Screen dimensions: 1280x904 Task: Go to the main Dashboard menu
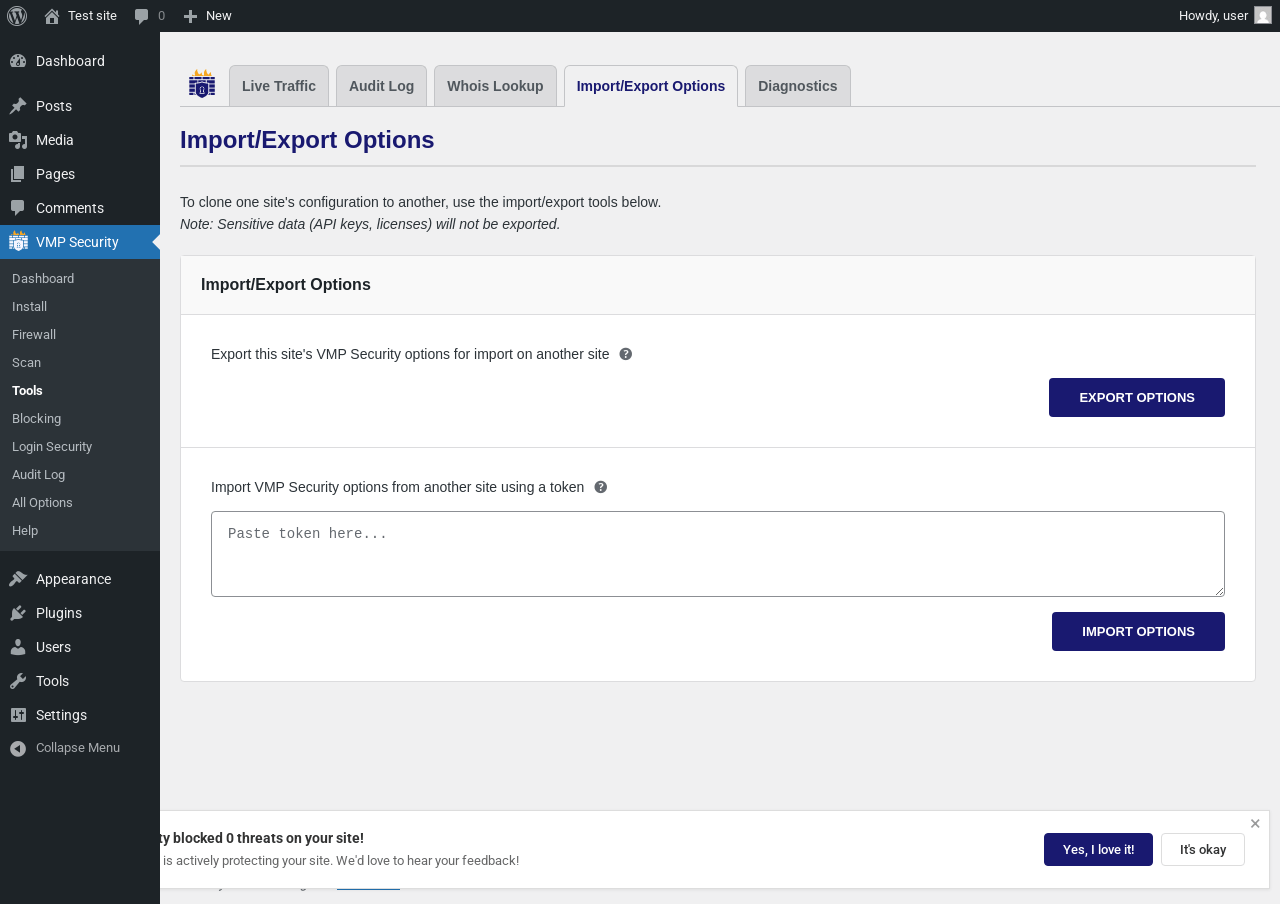point(80,61)
